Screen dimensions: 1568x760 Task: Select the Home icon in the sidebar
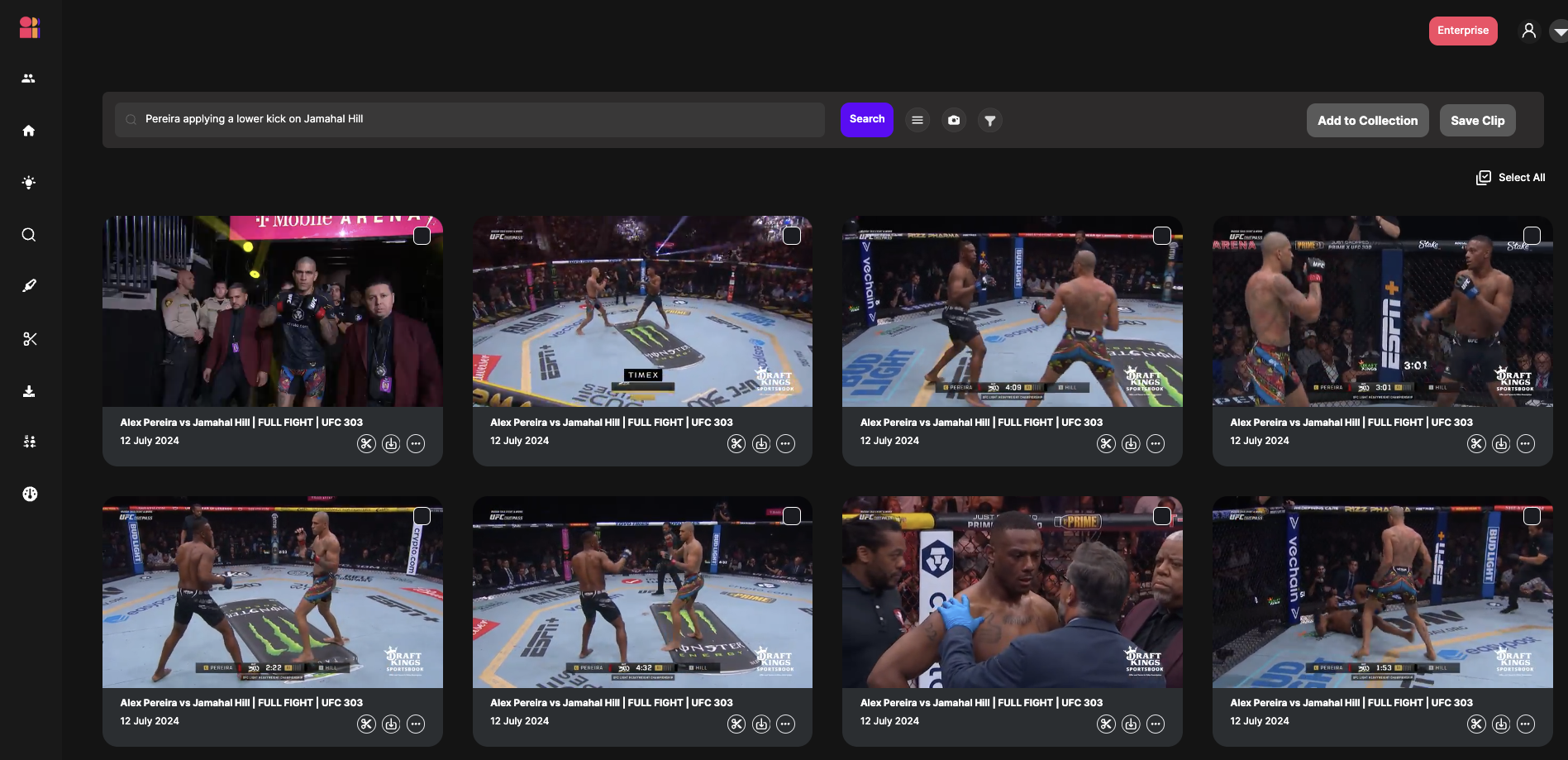tap(29, 130)
